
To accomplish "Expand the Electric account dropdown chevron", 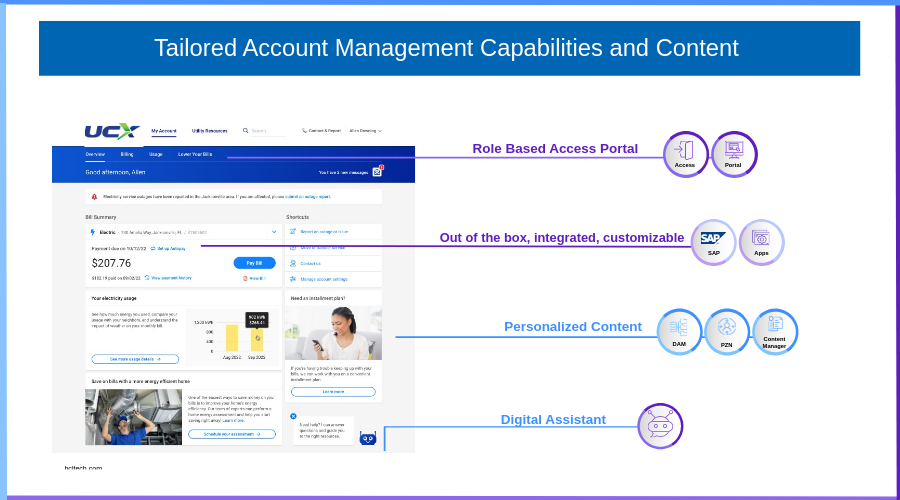I will 274,232.
